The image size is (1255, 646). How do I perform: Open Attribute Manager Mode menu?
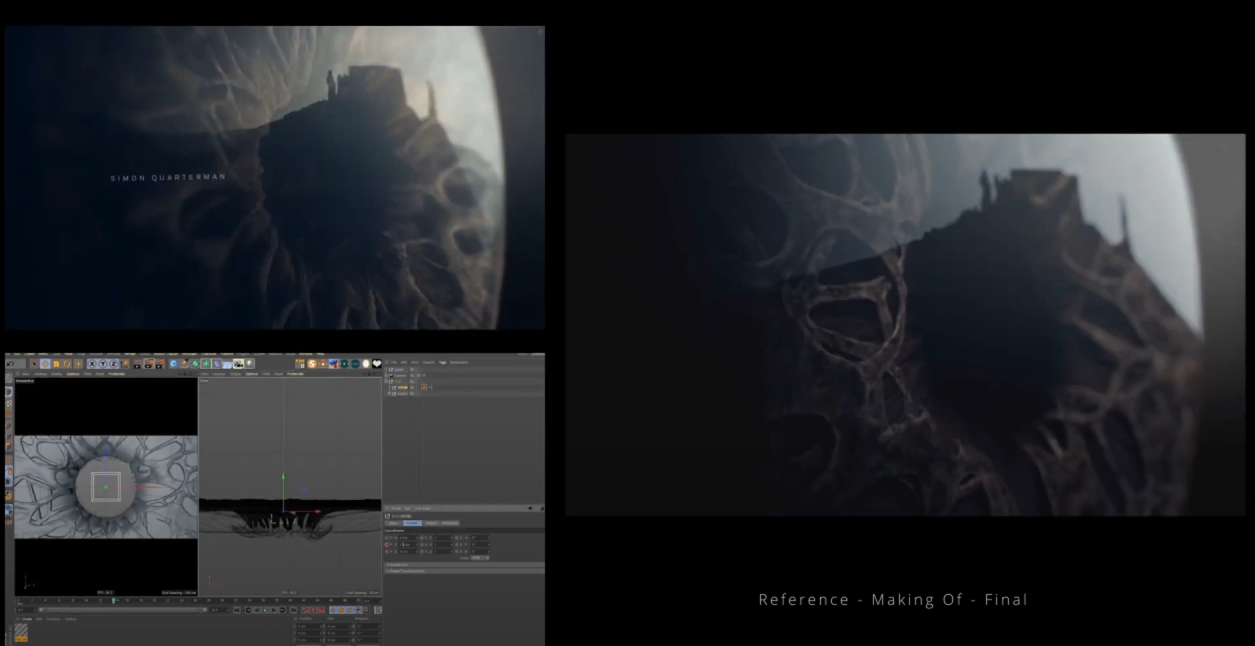(x=396, y=508)
